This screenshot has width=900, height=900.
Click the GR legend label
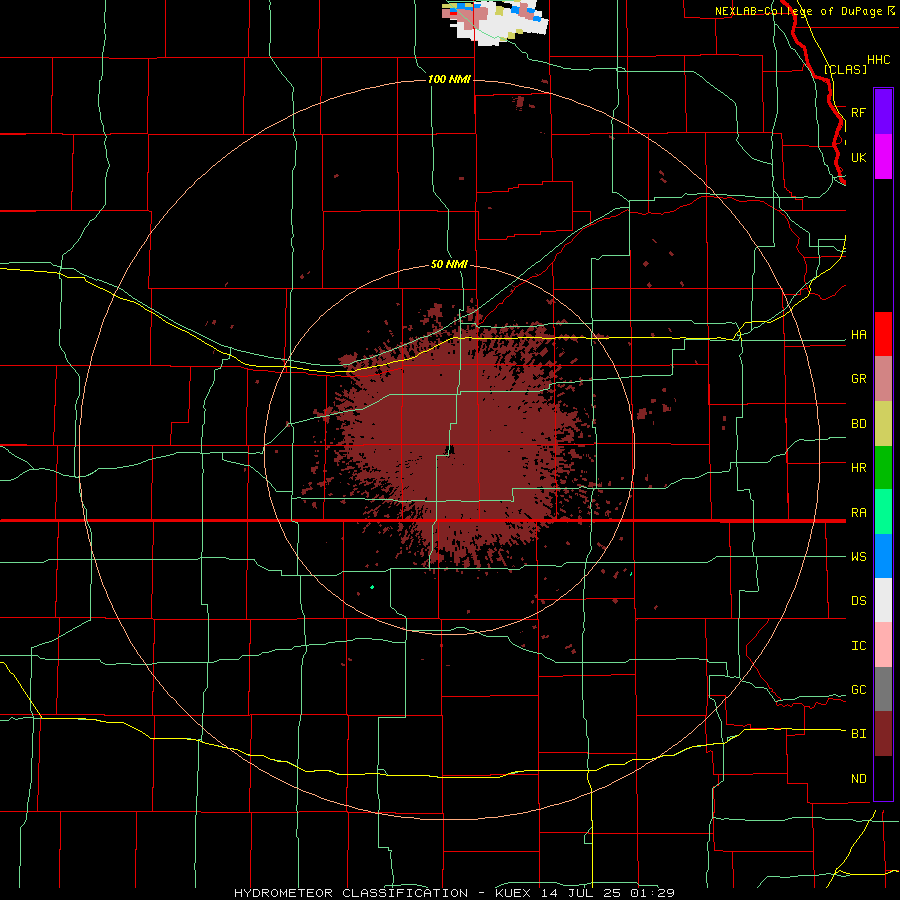(858, 379)
